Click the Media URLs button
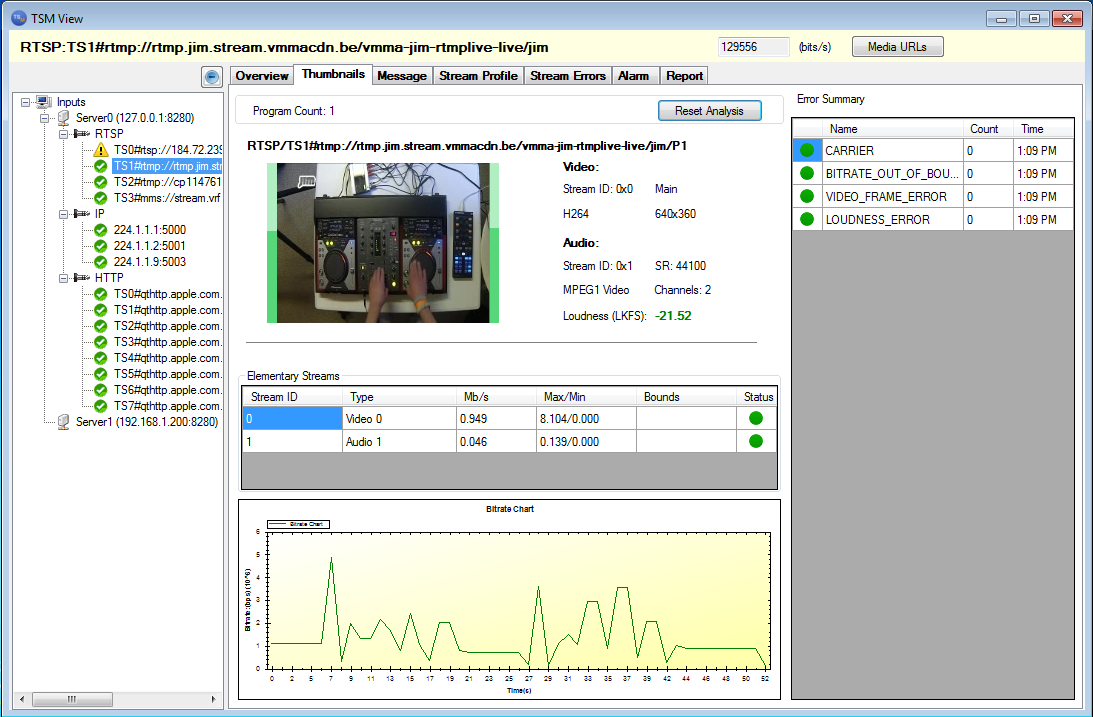Image resolution: width=1093 pixels, height=717 pixels. (x=897, y=47)
